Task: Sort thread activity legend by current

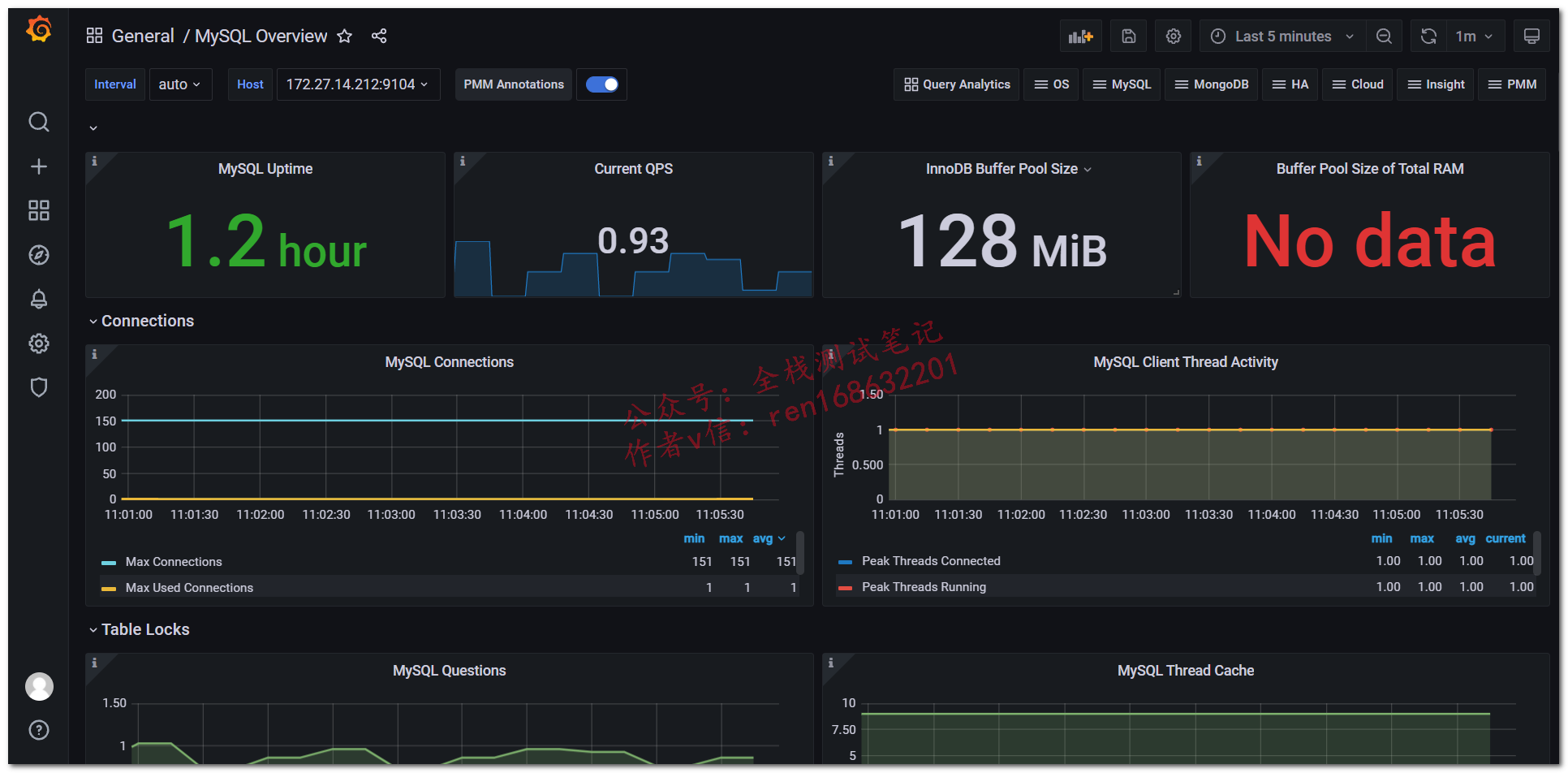Action: 1506,538
